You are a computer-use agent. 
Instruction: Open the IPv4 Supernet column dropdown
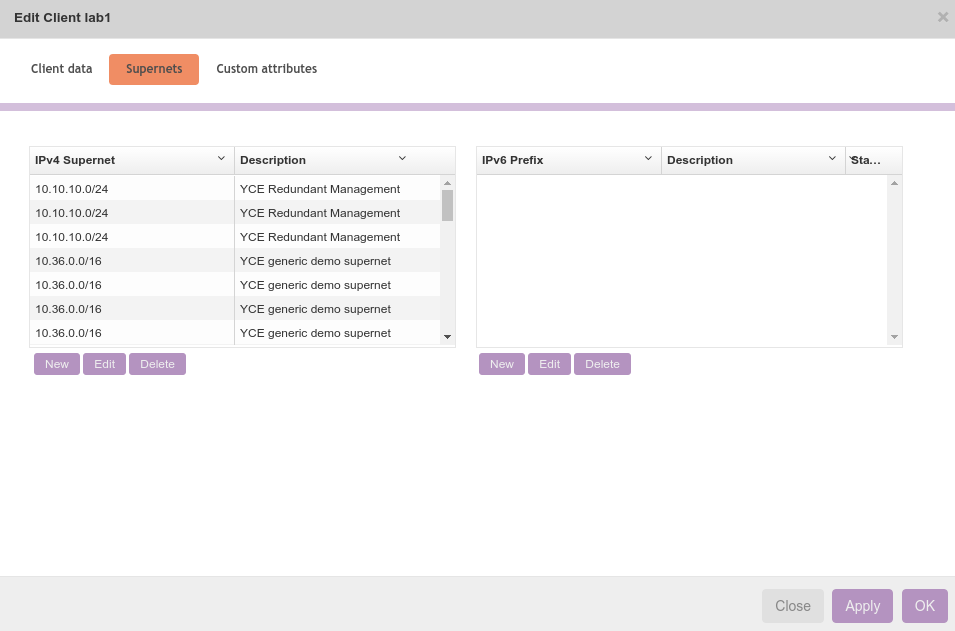click(221, 159)
